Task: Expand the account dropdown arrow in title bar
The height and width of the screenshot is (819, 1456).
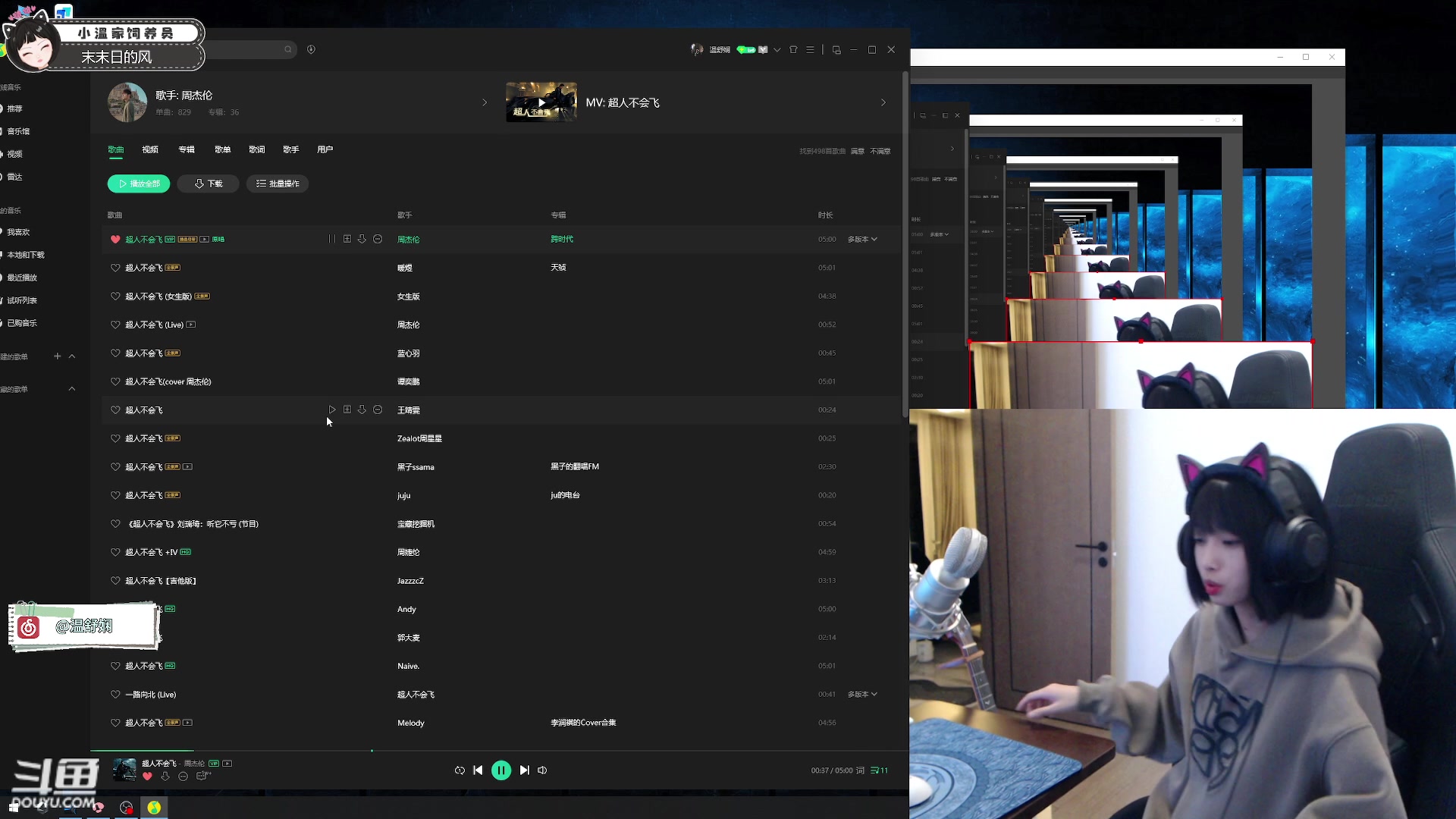Action: (x=777, y=49)
